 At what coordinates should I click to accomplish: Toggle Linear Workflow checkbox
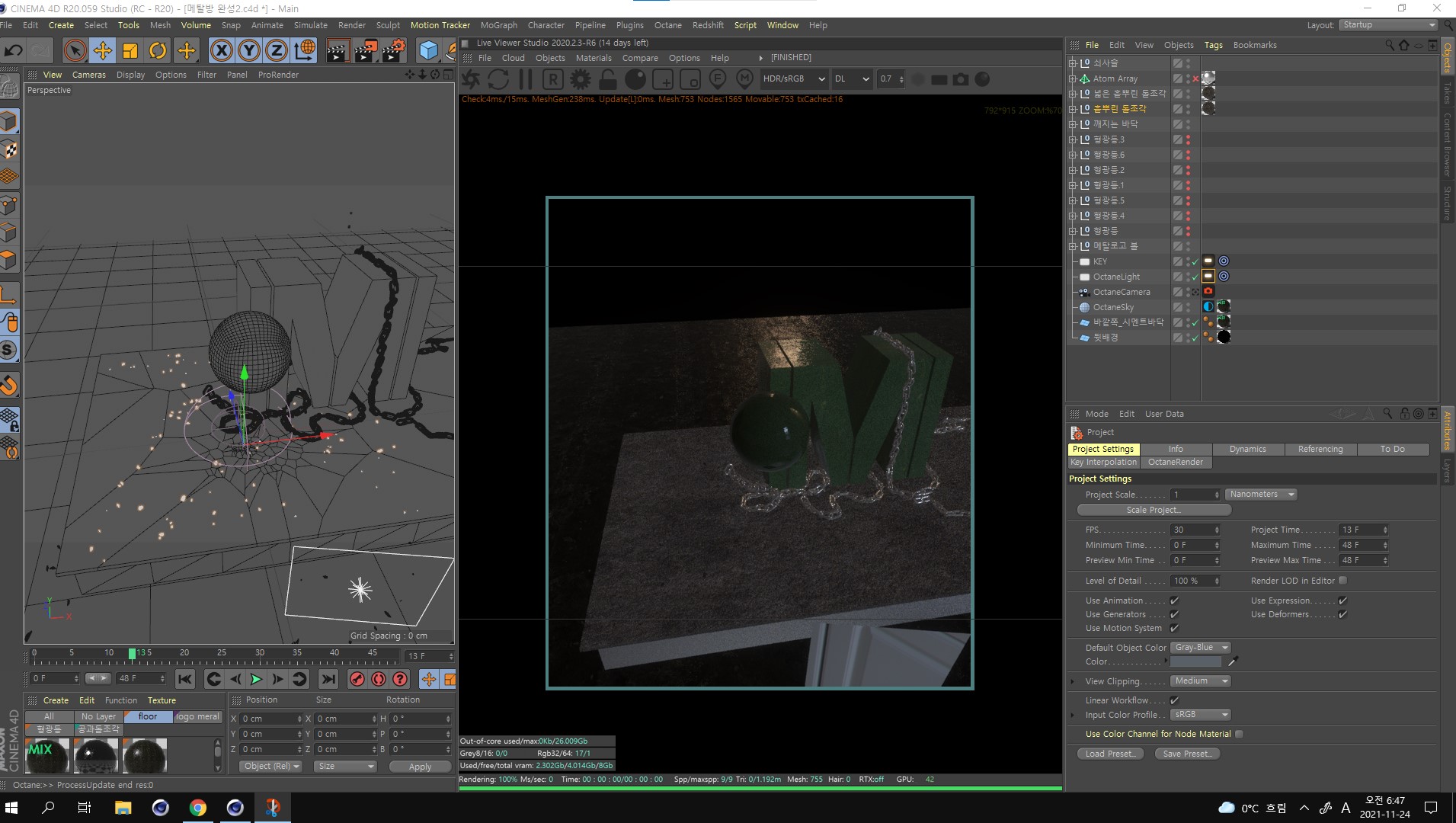pos(1174,700)
